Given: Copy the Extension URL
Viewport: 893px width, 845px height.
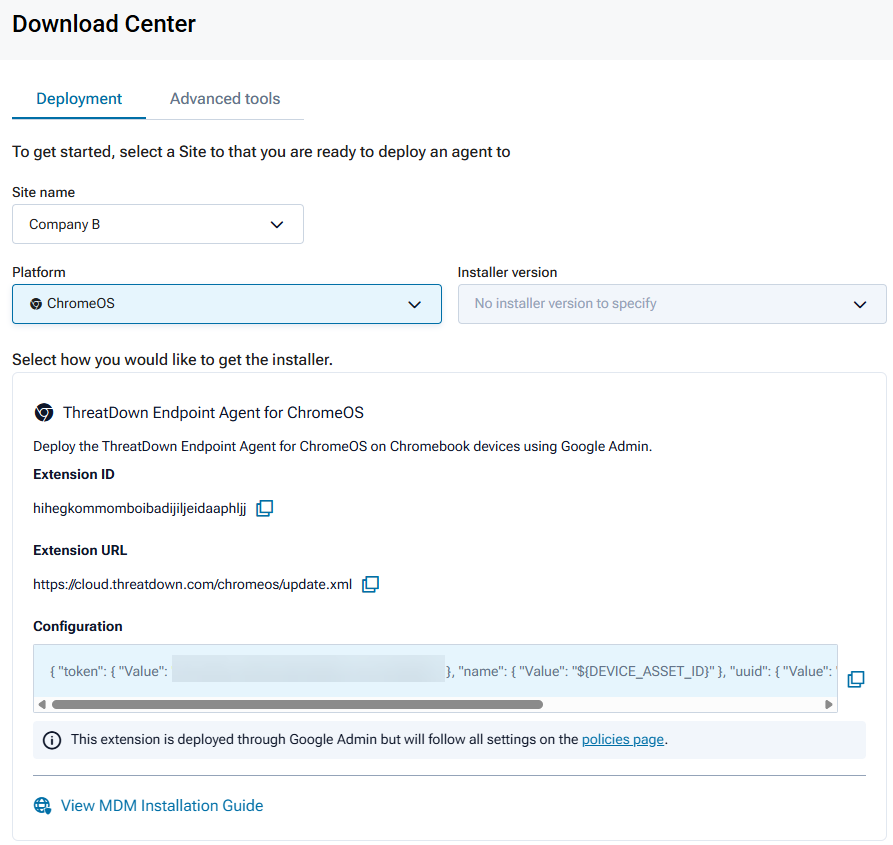Looking at the screenshot, I should point(370,584).
